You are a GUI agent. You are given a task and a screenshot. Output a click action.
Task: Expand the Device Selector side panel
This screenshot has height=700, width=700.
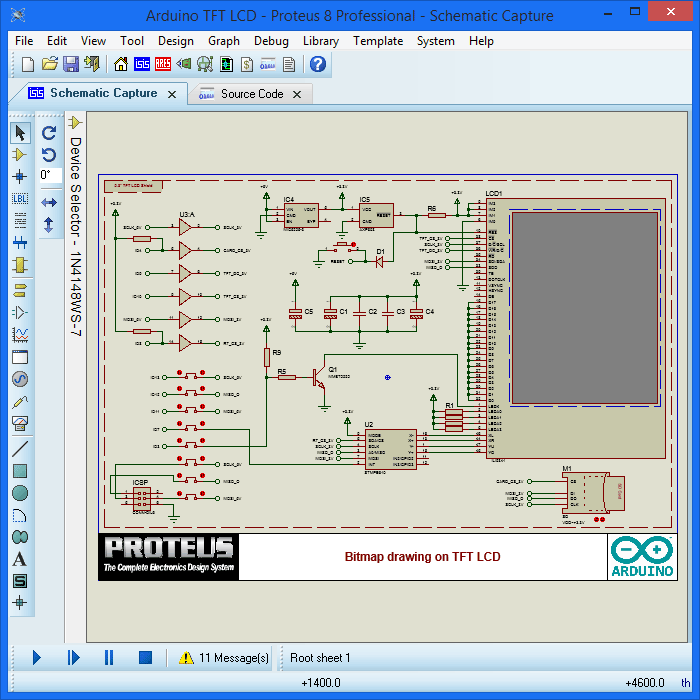(75, 122)
